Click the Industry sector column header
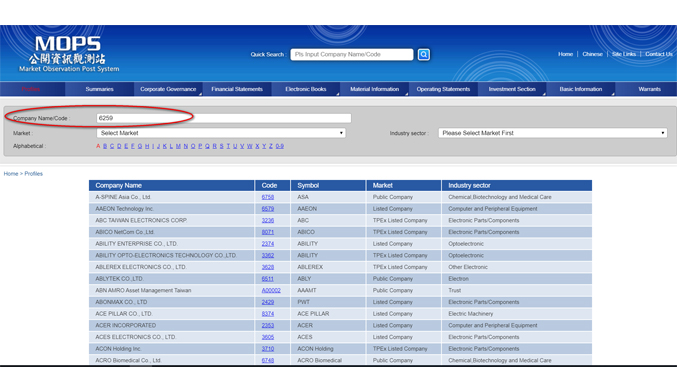The width and height of the screenshot is (677, 391). click(517, 185)
